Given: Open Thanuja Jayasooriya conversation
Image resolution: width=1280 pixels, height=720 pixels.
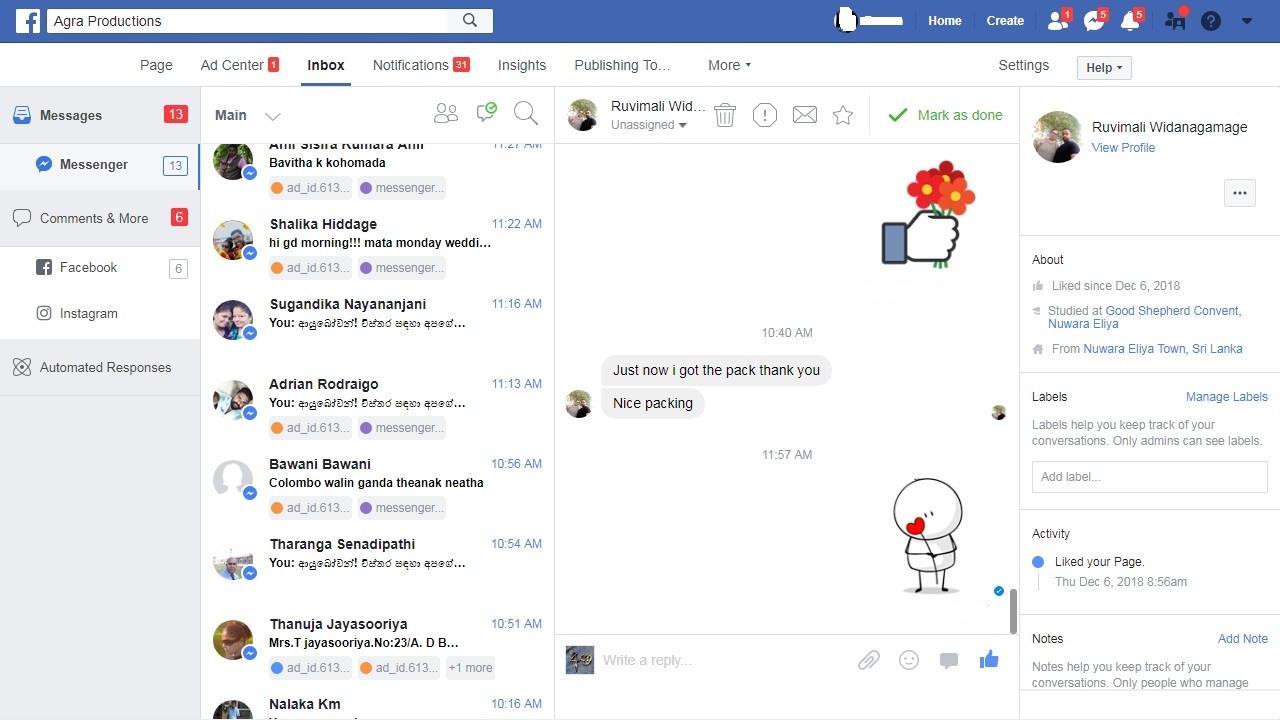Looking at the screenshot, I should click(x=378, y=646).
